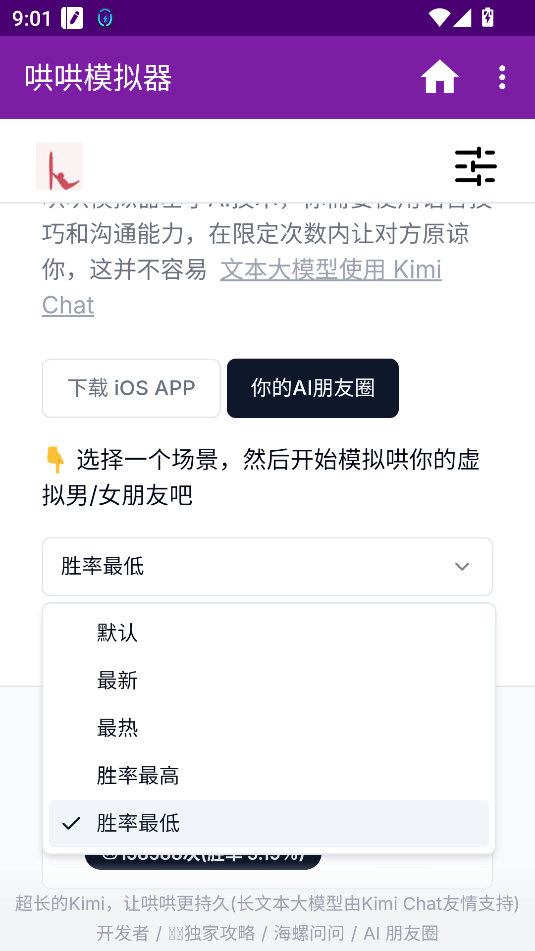Tap the red Kimi logo image

point(59,166)
